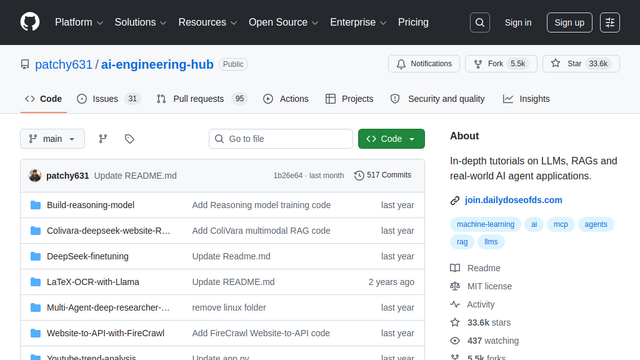
Task: Click the branches icon next to main
Action: tap(103, 139)
